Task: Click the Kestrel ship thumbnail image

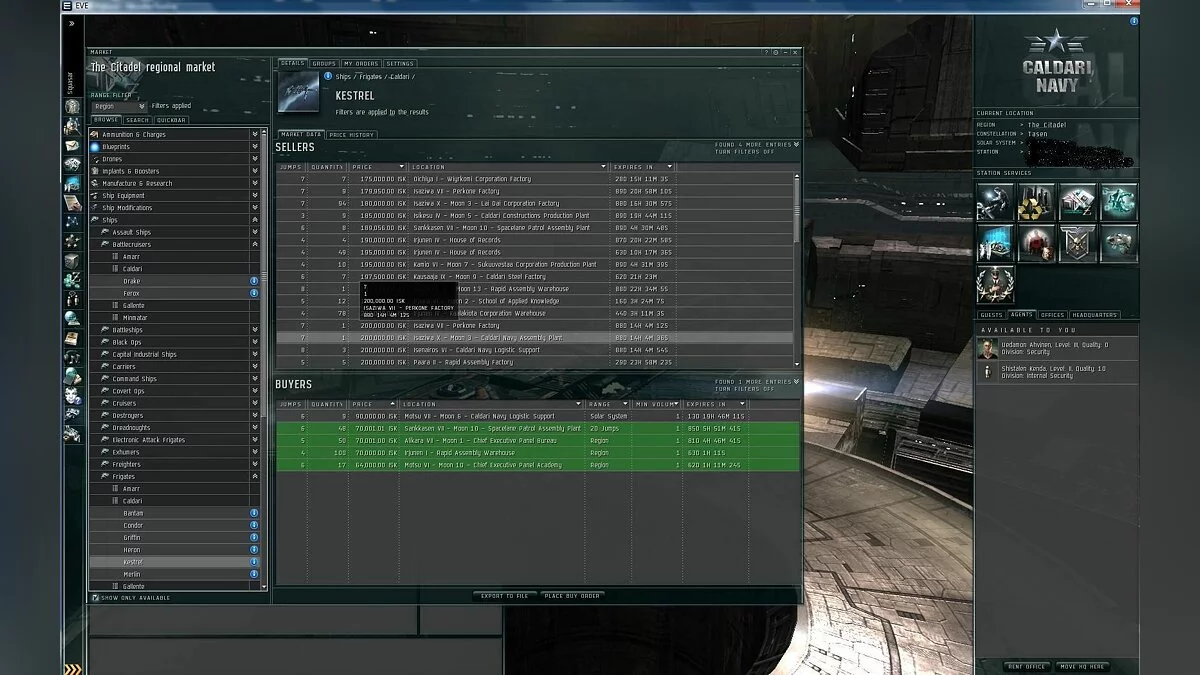Action: click(300, 93)
